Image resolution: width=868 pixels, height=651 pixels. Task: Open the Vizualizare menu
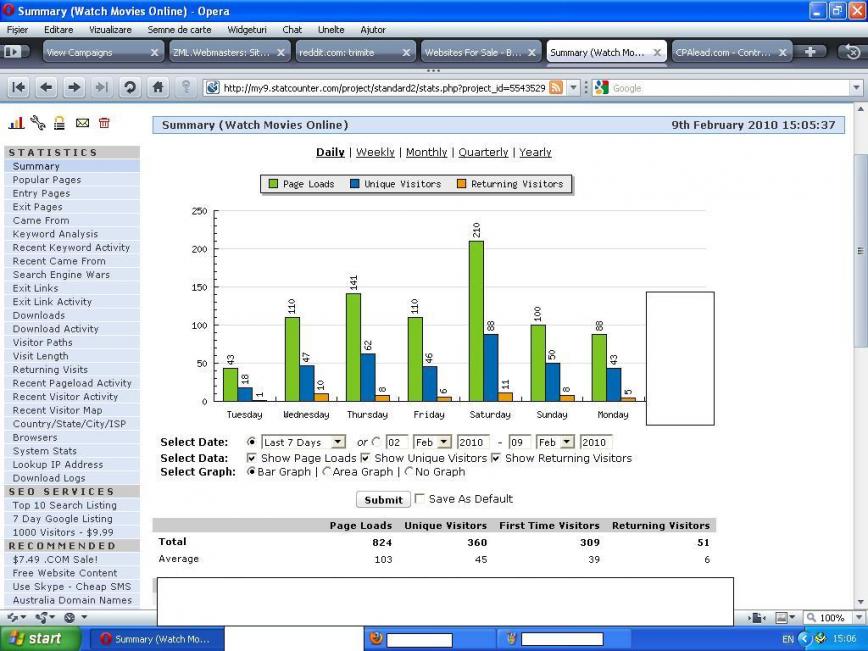tap(110, 30)
